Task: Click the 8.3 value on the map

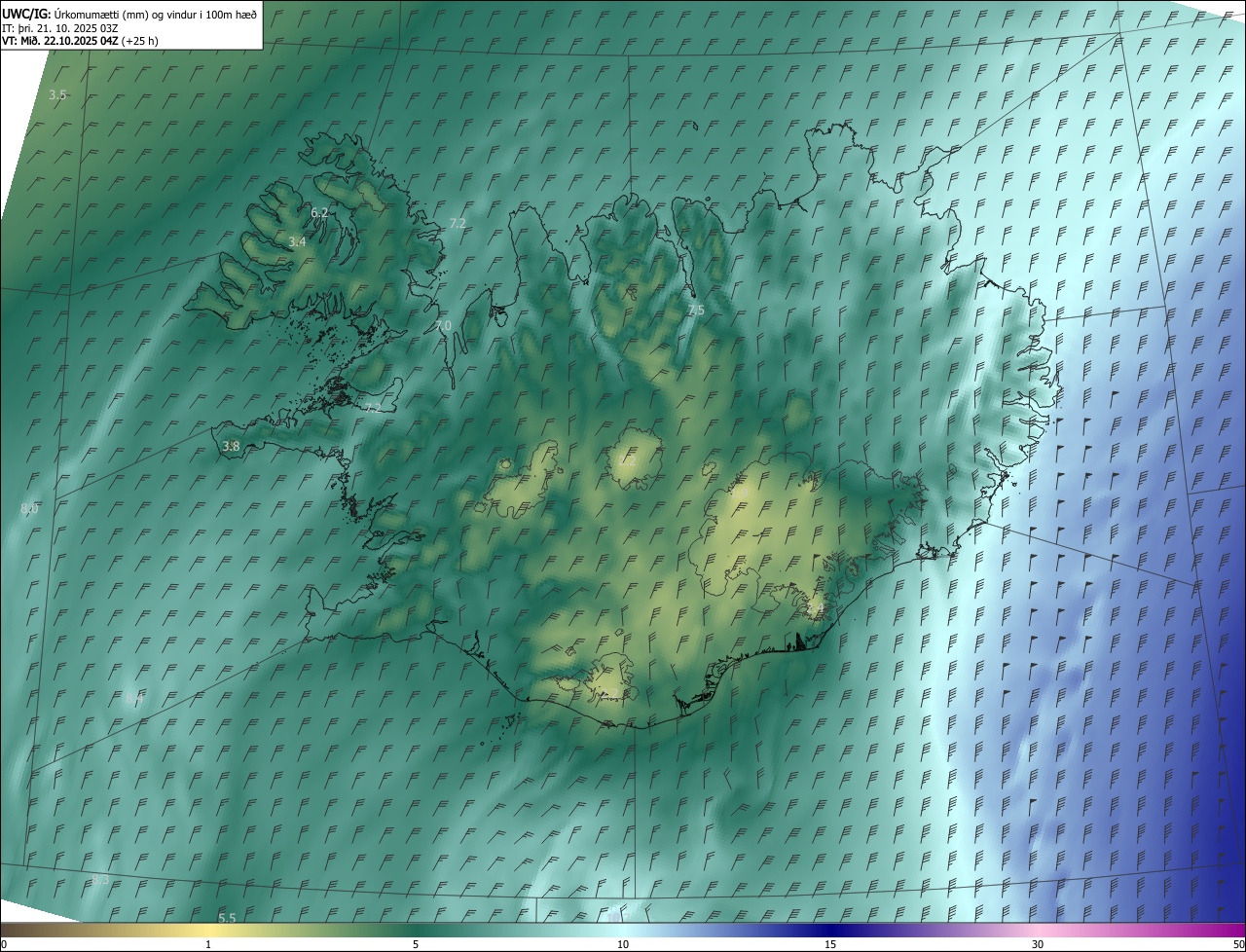Action: 100,880
